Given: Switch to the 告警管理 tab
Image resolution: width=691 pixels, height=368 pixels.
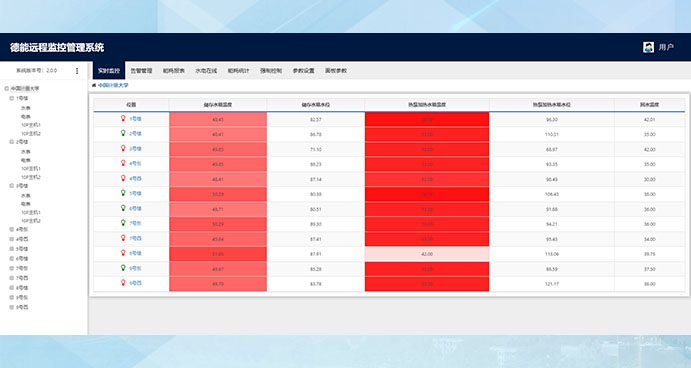Looking at the screenshot, I should coord(141,71).
